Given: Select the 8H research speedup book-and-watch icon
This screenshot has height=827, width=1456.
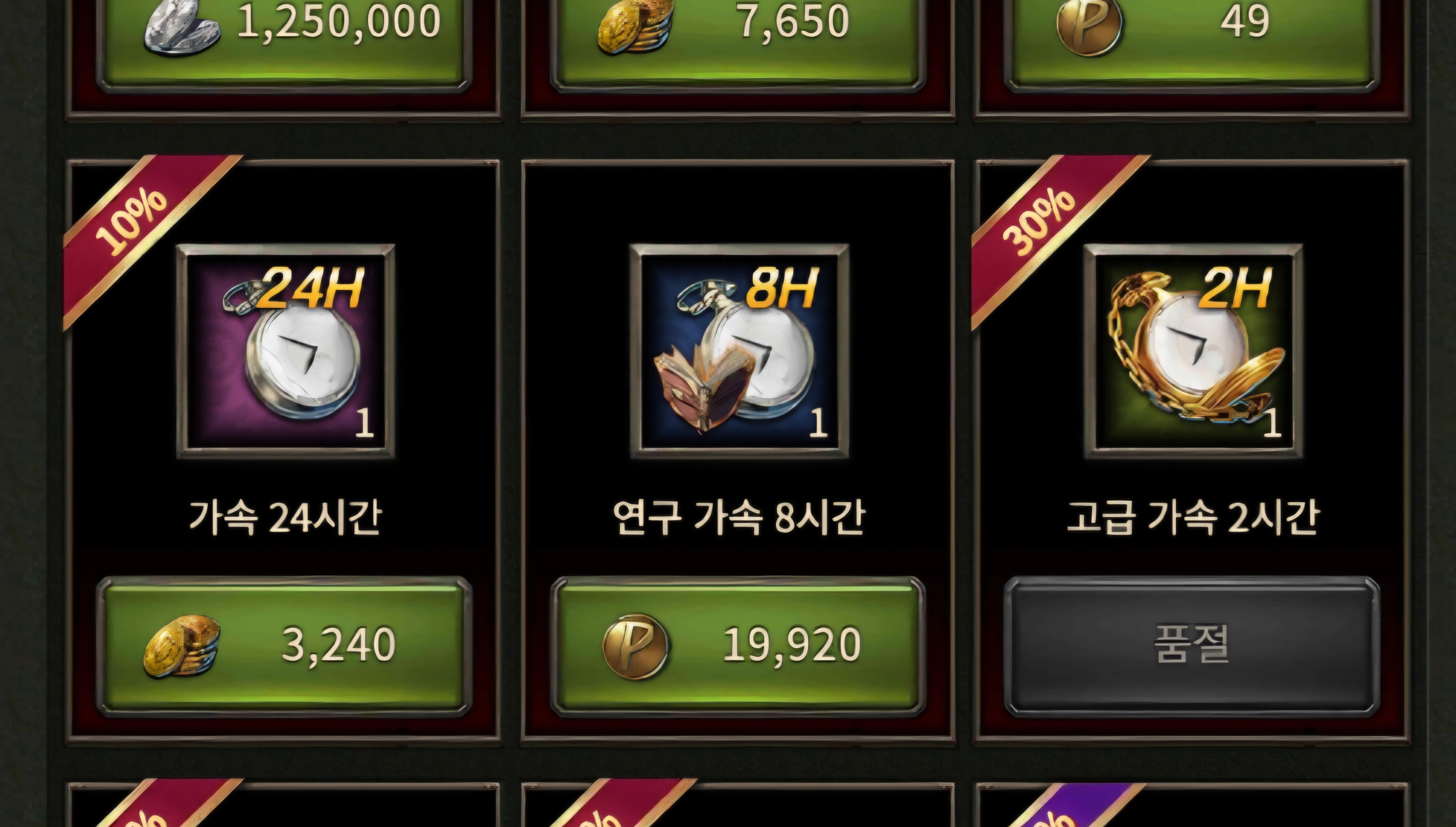Looking at the screenshot, I should (x=739, y=351).
